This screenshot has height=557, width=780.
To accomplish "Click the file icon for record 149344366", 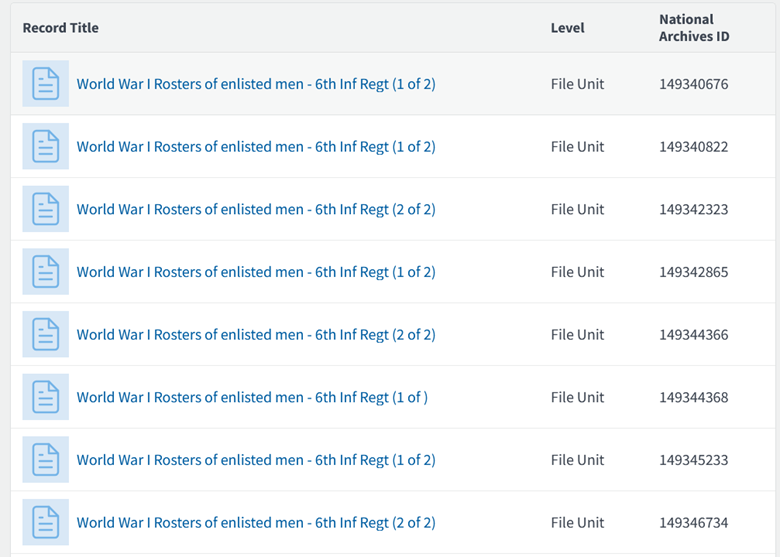I will click(46, 335).
